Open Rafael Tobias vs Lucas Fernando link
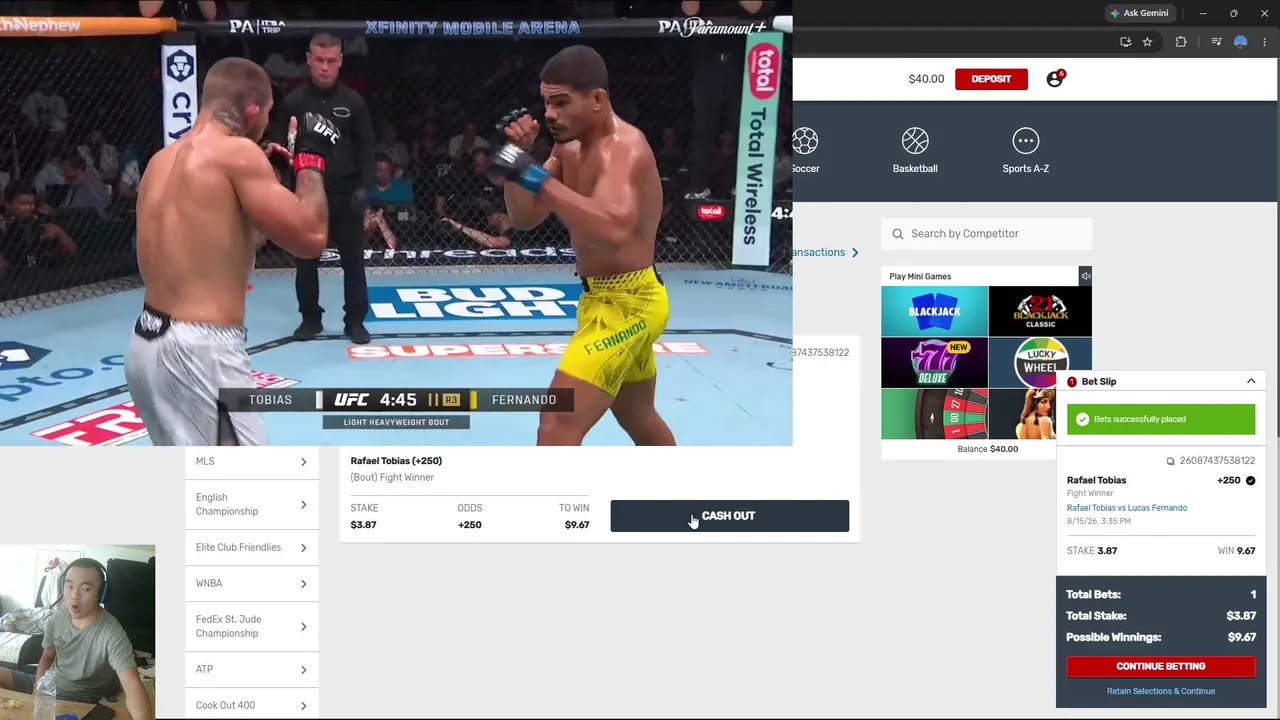The width and height of the screenshot is (1280, 720). tap(1127, 508)
